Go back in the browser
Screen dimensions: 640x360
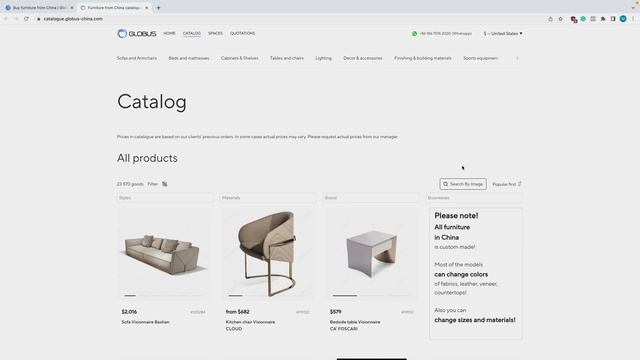coord(6,19)
